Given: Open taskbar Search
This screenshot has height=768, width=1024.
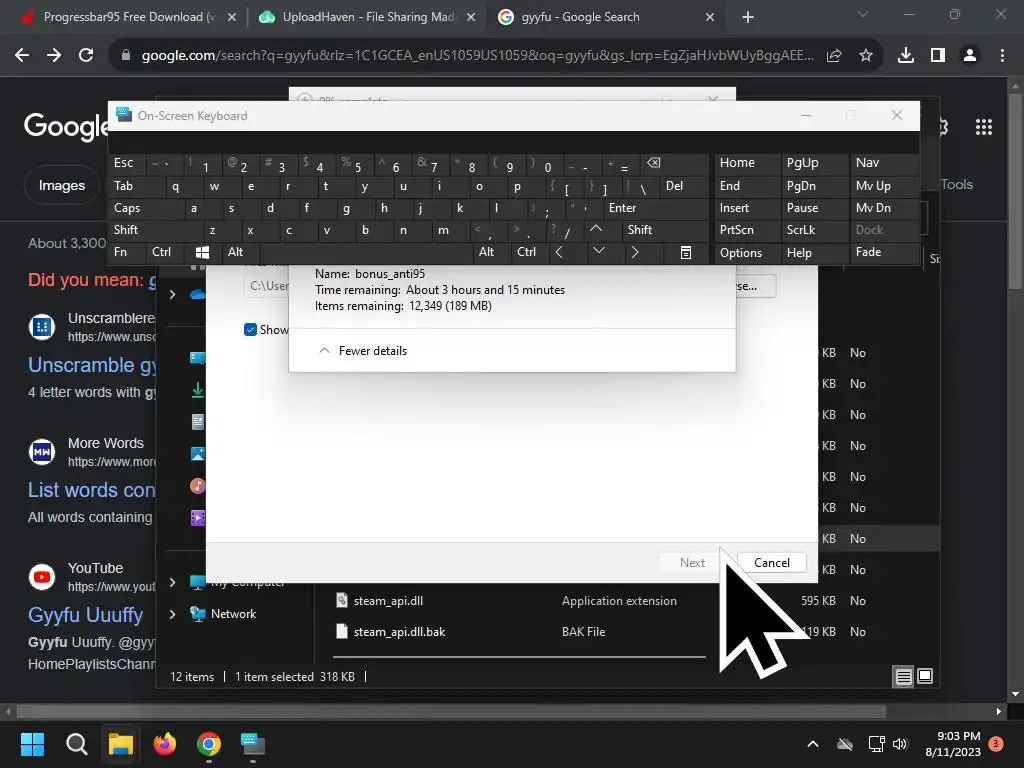Looking at the screenshot, I should [x=76, y=744].
